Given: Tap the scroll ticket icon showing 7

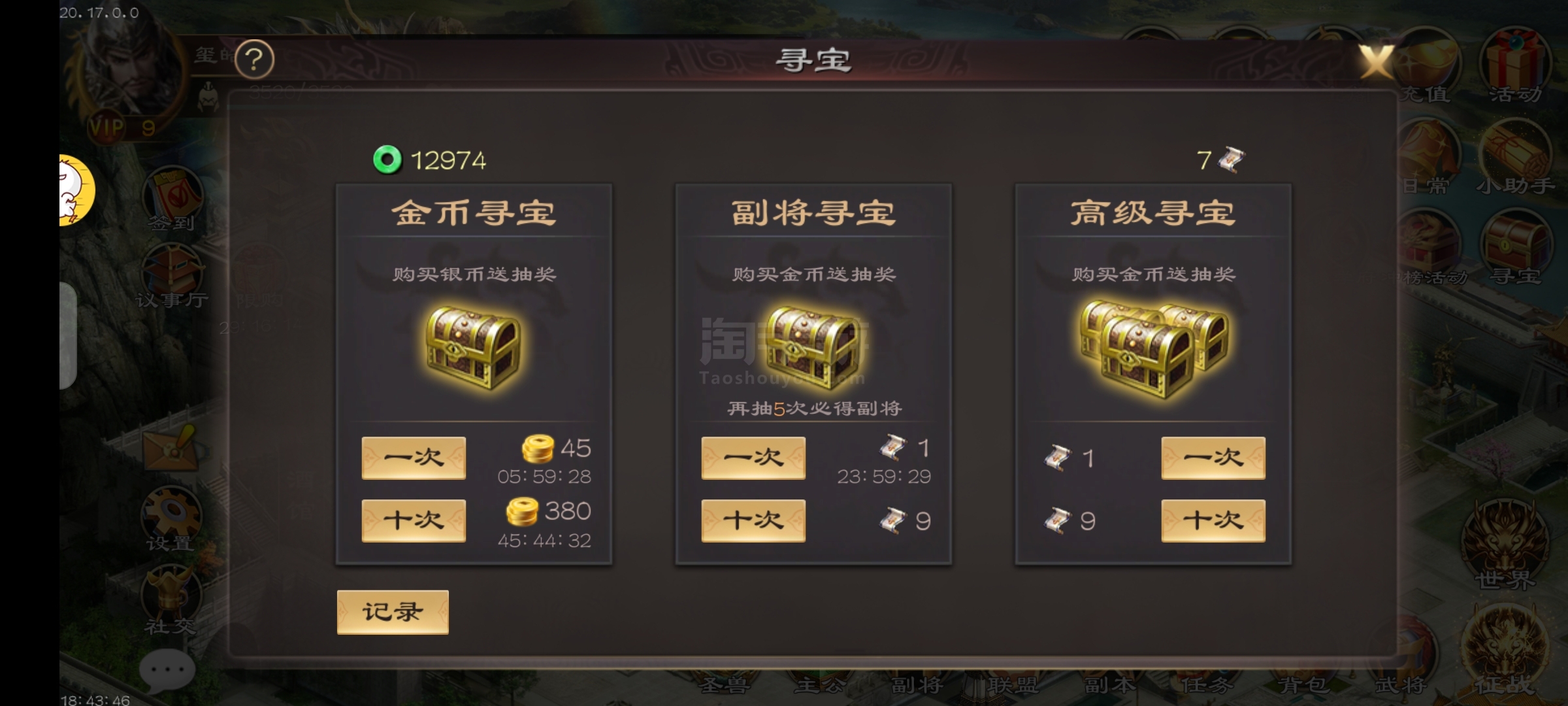Looking at the screenshot, I should (1232, 160).
